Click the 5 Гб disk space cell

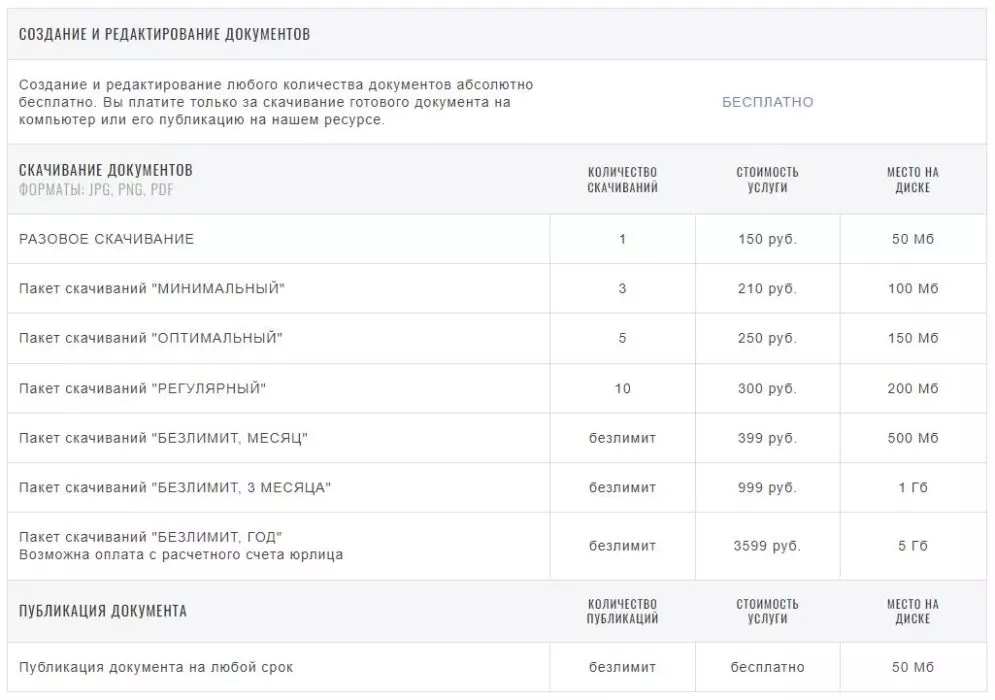click(913, 546)
